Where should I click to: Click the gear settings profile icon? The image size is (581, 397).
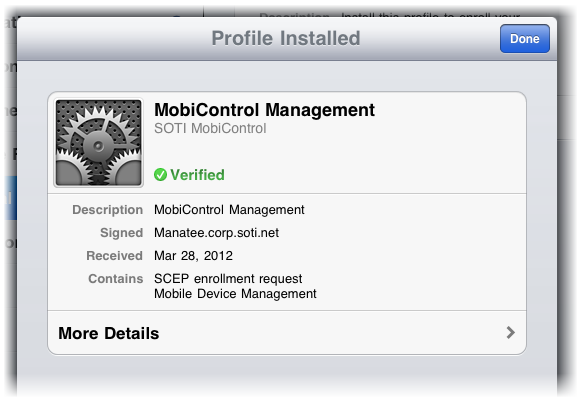pos(99,143)
